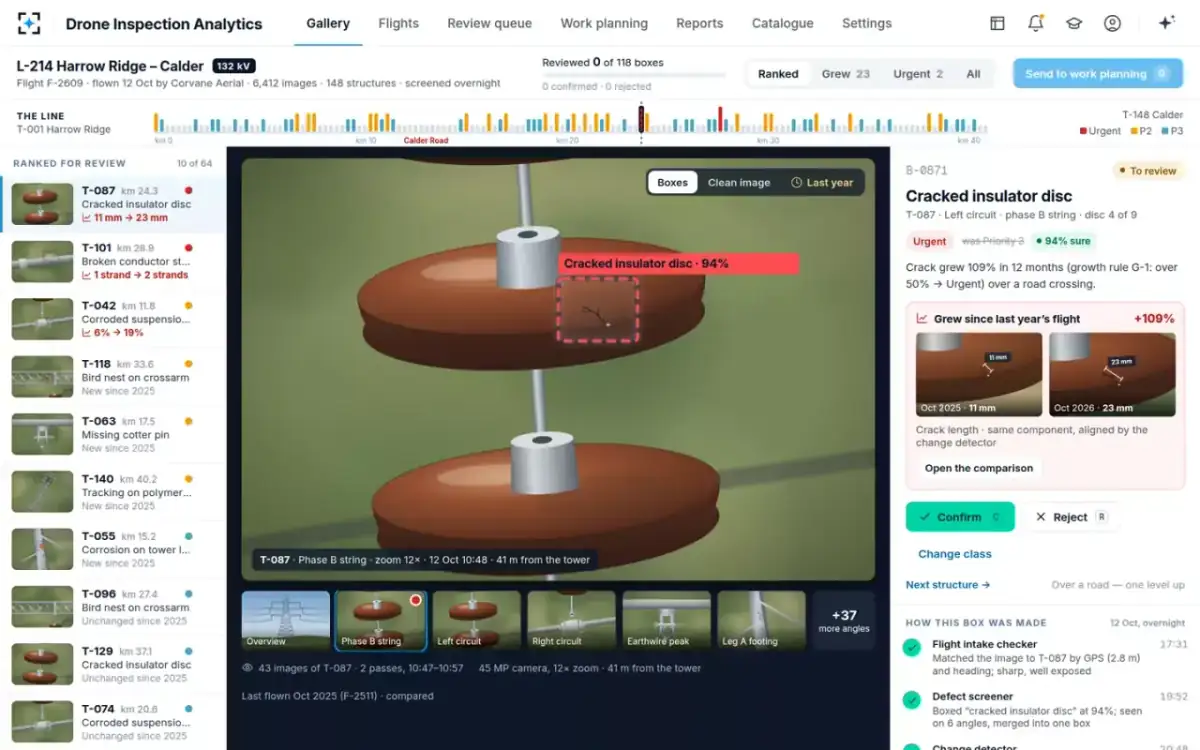Open the Reports tab

[700, 23]
